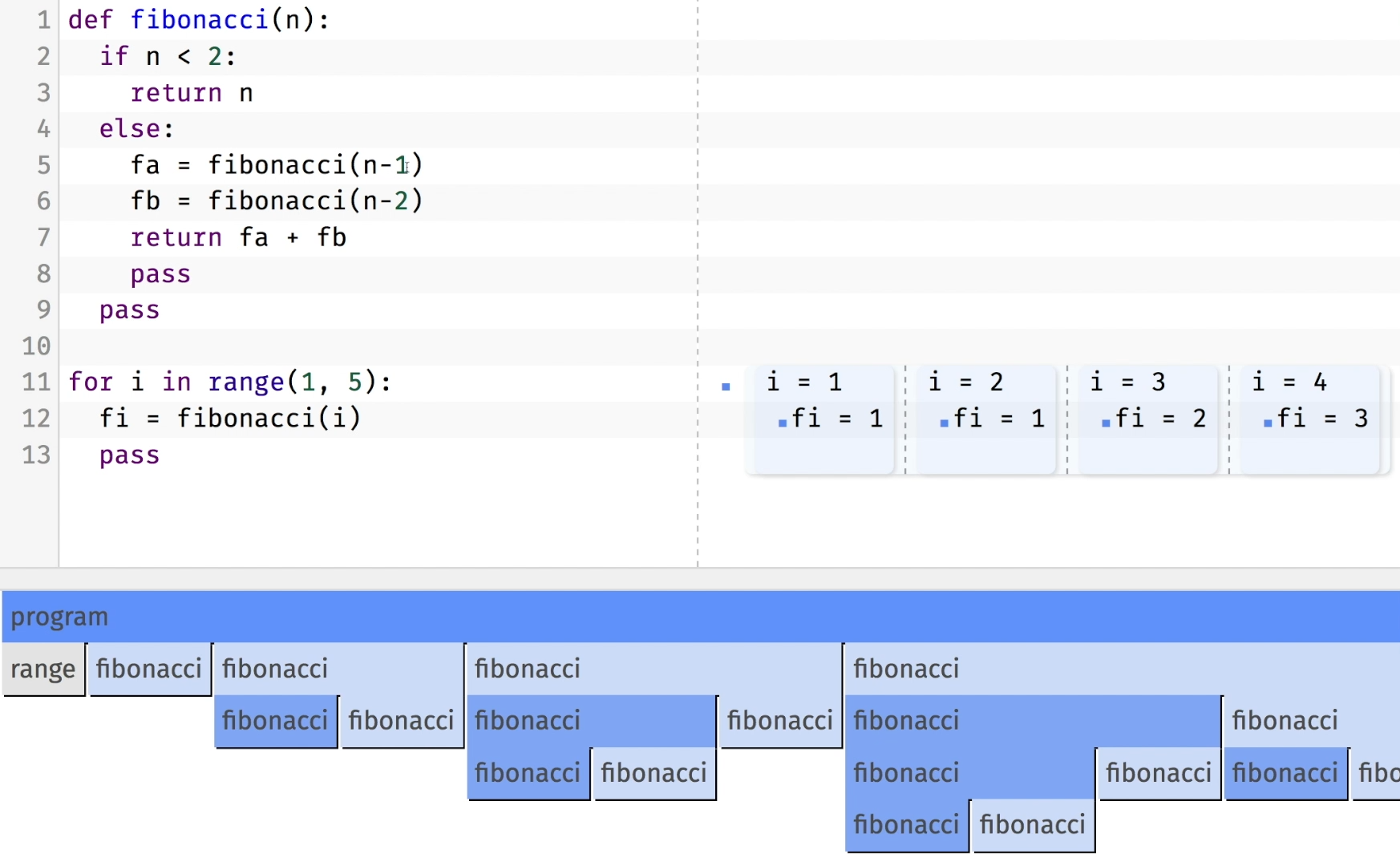Click blue square before fi in i = 2 panel
Viewport: 1400px width, 866px height.
[944, 423]
